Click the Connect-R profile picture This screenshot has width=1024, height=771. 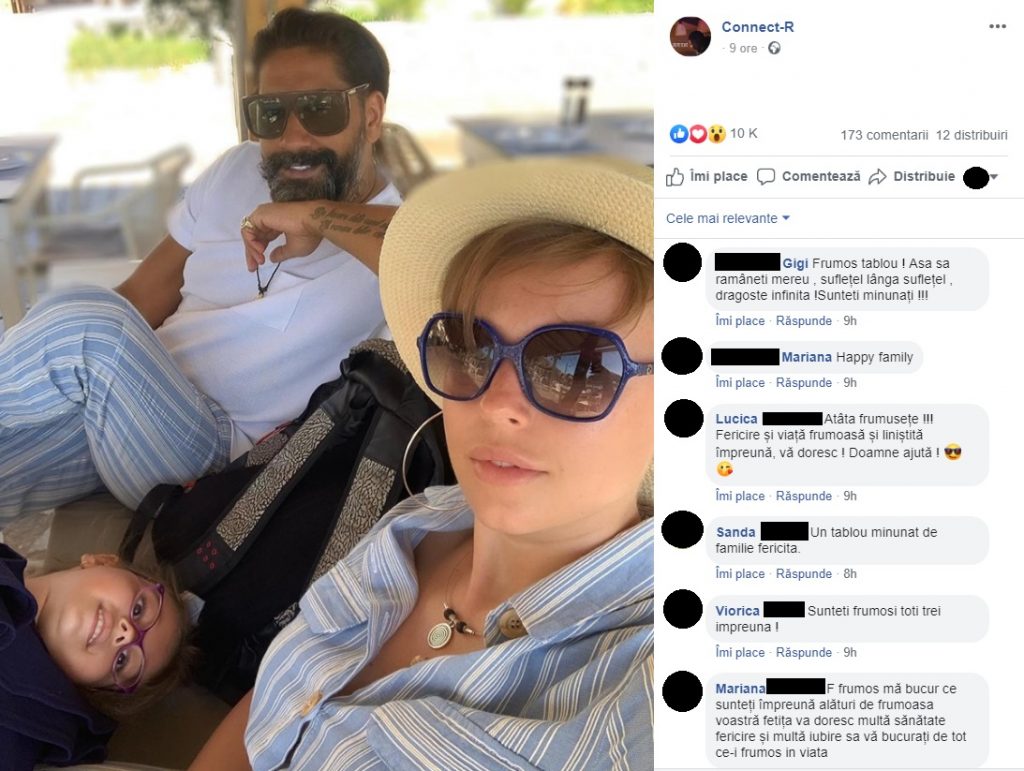(x=690, y=36)
